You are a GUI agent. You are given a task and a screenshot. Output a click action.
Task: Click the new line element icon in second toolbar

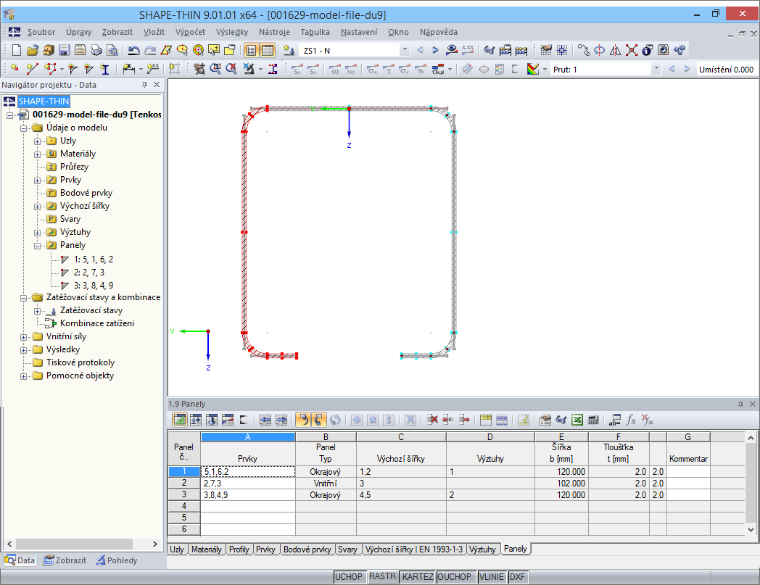coord(32,69)
